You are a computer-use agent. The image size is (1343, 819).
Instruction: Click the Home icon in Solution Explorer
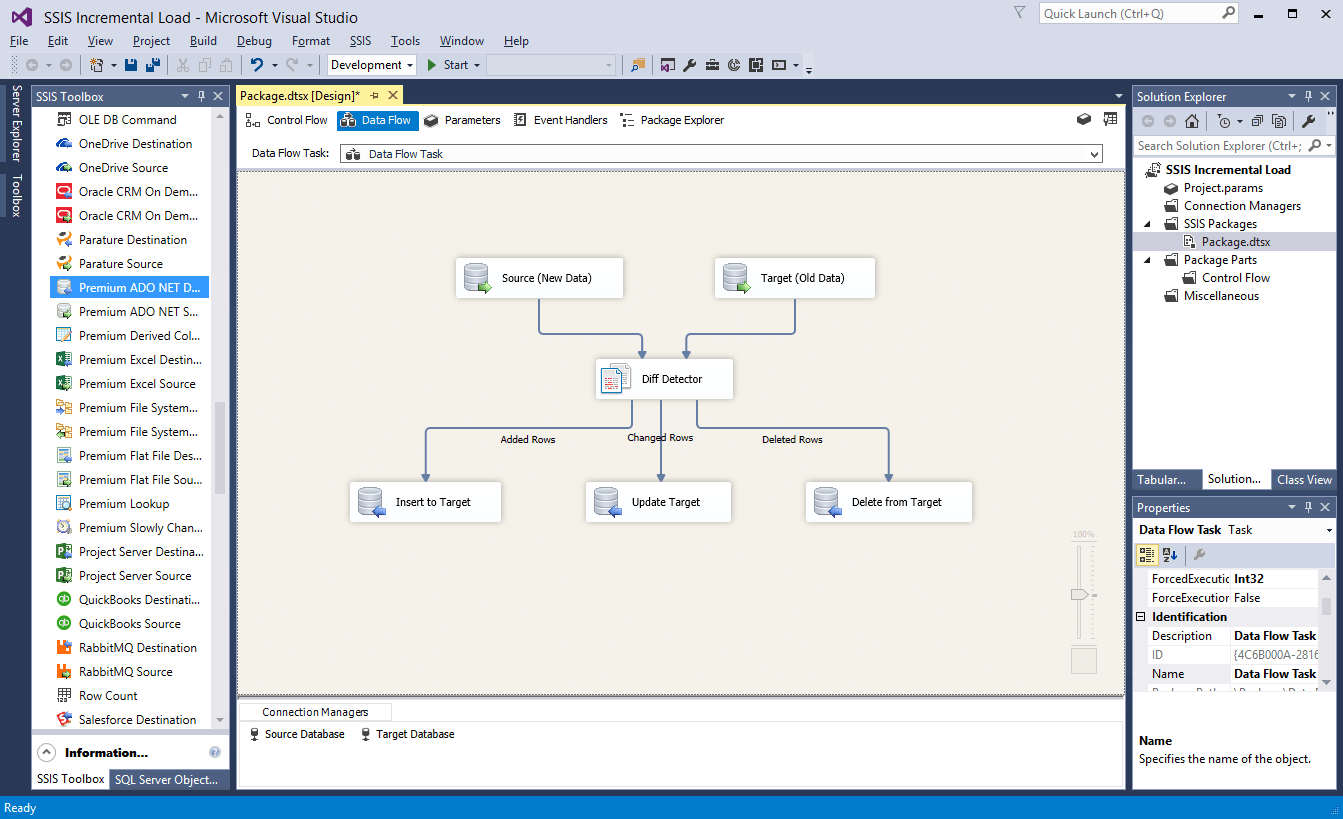tap(1191, 121)
